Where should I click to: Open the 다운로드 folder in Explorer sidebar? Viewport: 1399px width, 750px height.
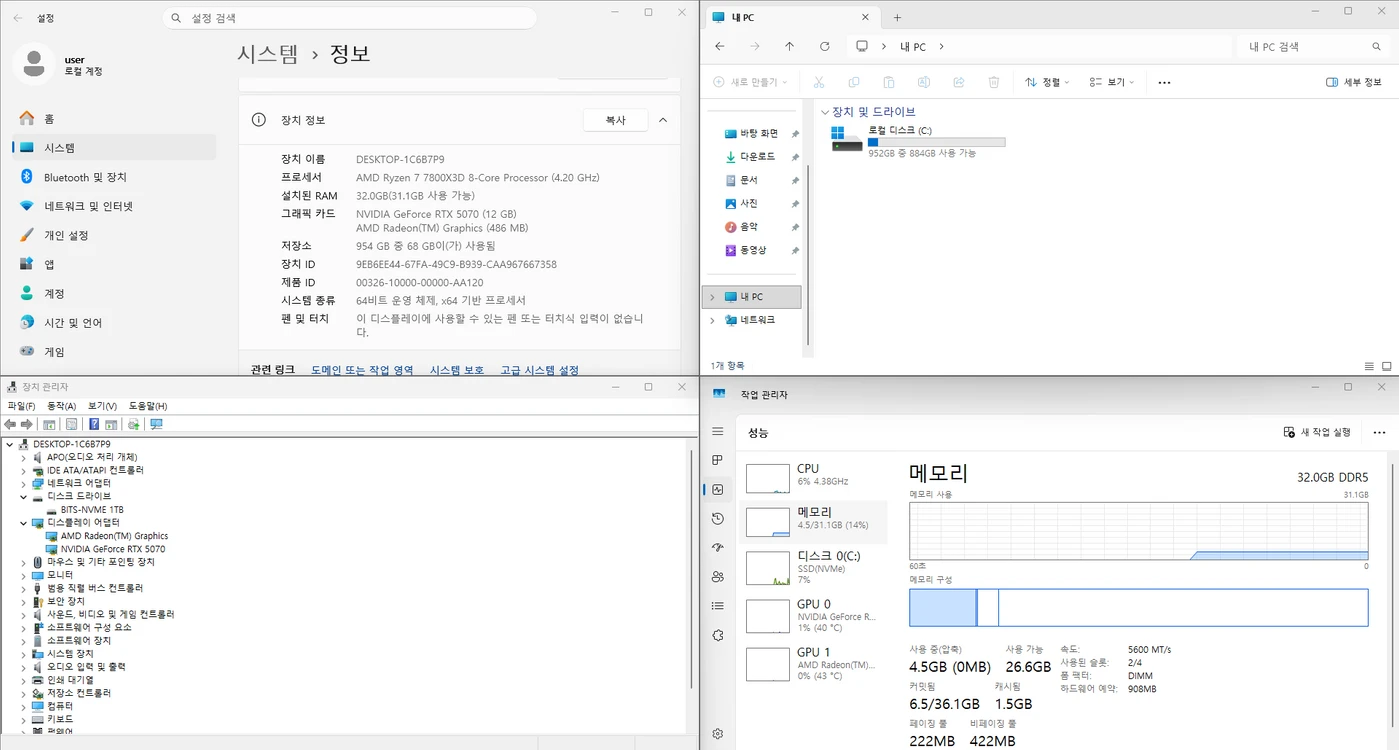point(756,157)
